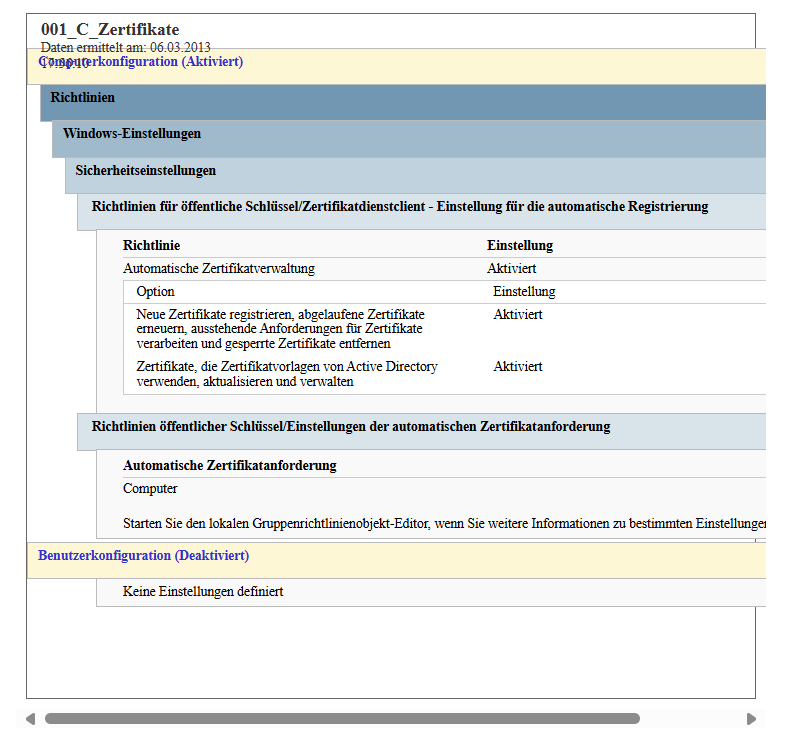Click the 'Automatische Zertifikatanforderung' heading
This screenshot has width=793, height=739.
tap(230, 465)
